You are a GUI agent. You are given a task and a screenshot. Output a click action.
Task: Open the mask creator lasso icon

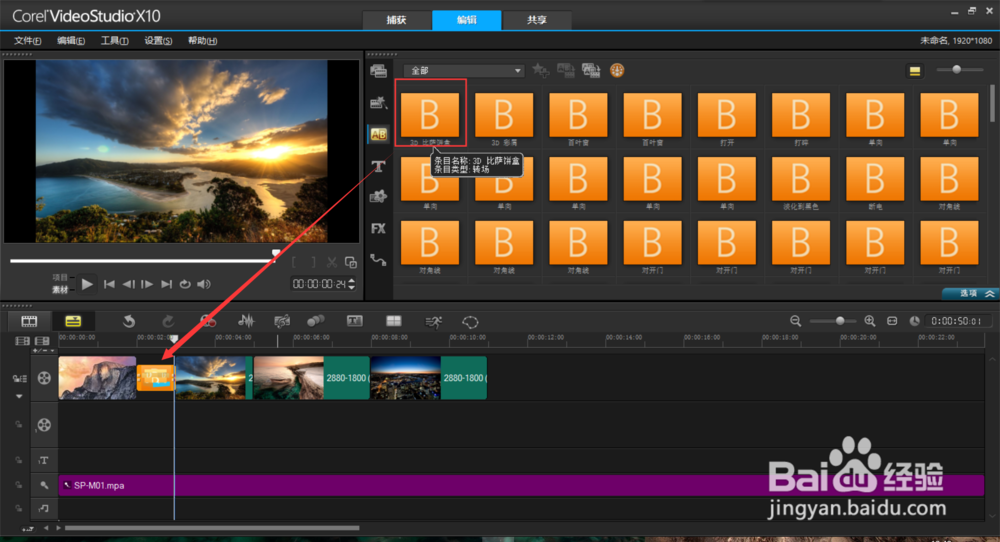tap(470, 322)
